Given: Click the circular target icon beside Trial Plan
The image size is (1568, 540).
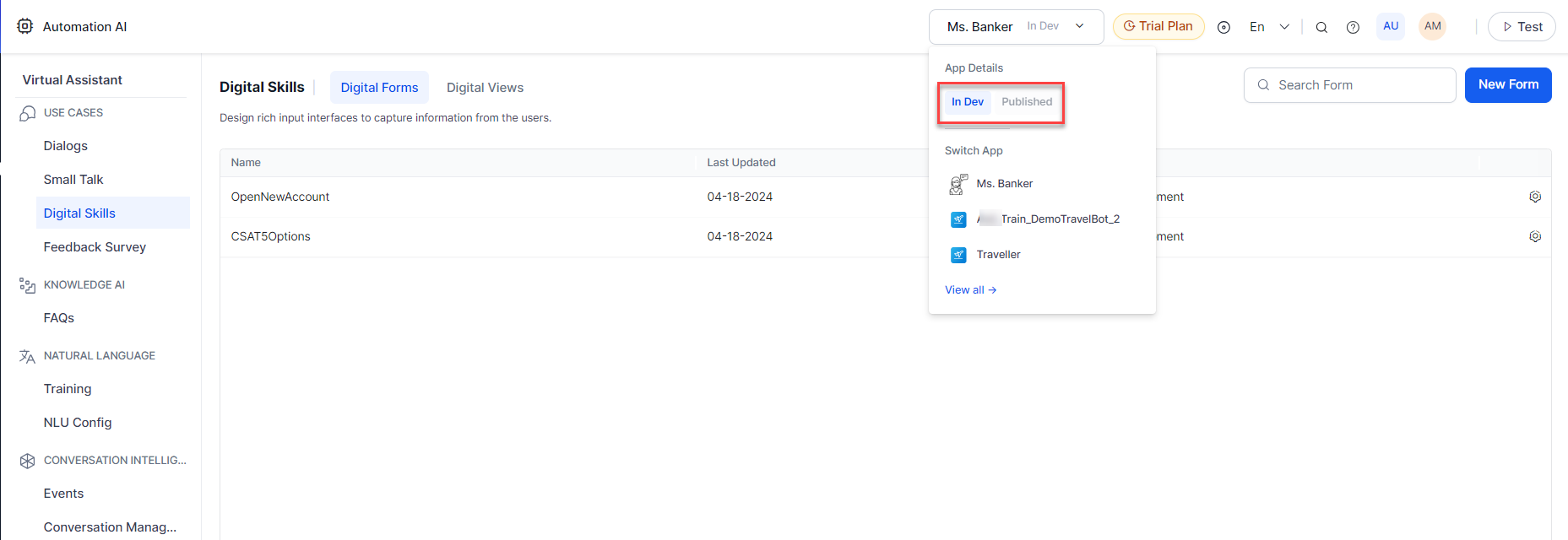Looking at the screenshot, I should click(x=1223, y=27).
